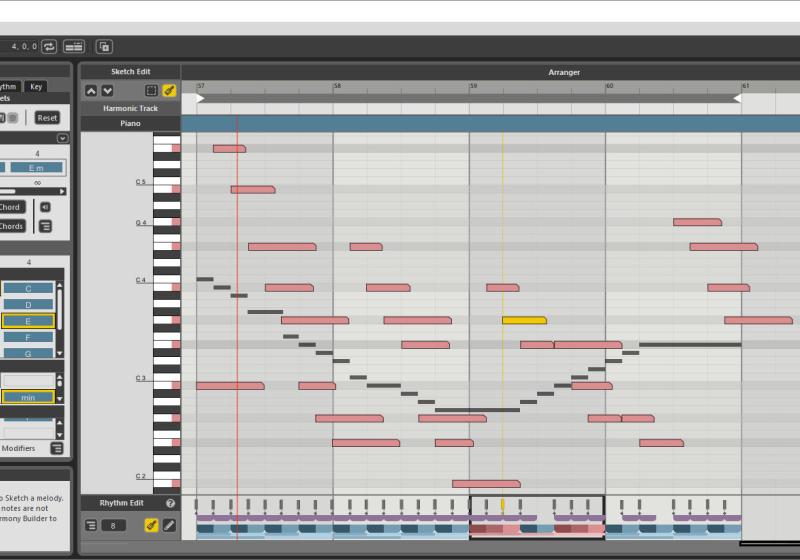
Task: Click the yellow rhythm marker in Rhythm Edit
Action: pyautogui.click(x=503, y=505)
